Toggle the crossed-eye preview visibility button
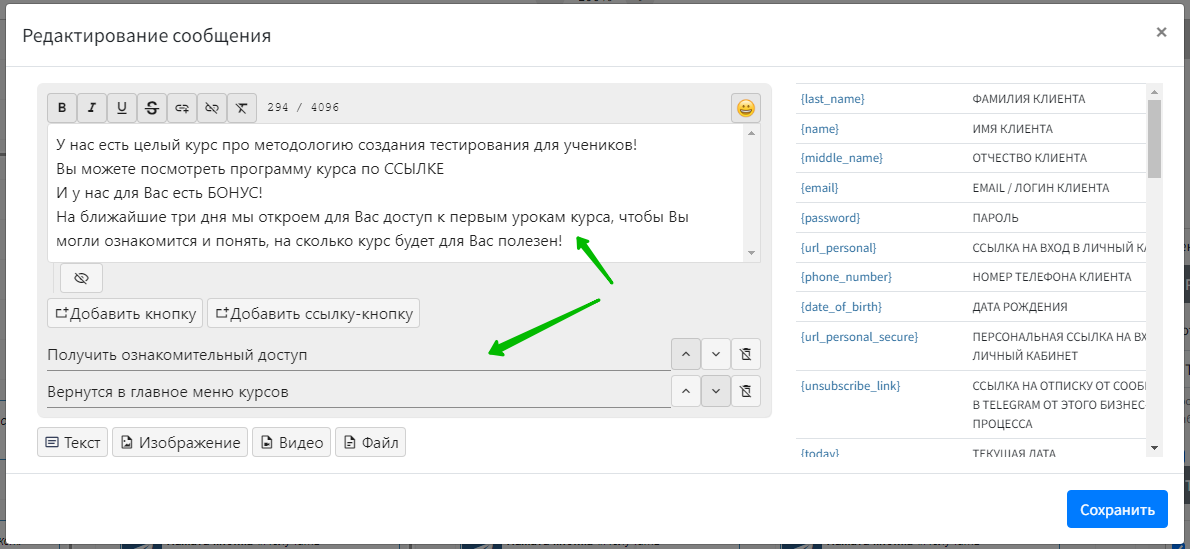Image resolution: width=1190 pixels, height=549 pixels. 81,278
